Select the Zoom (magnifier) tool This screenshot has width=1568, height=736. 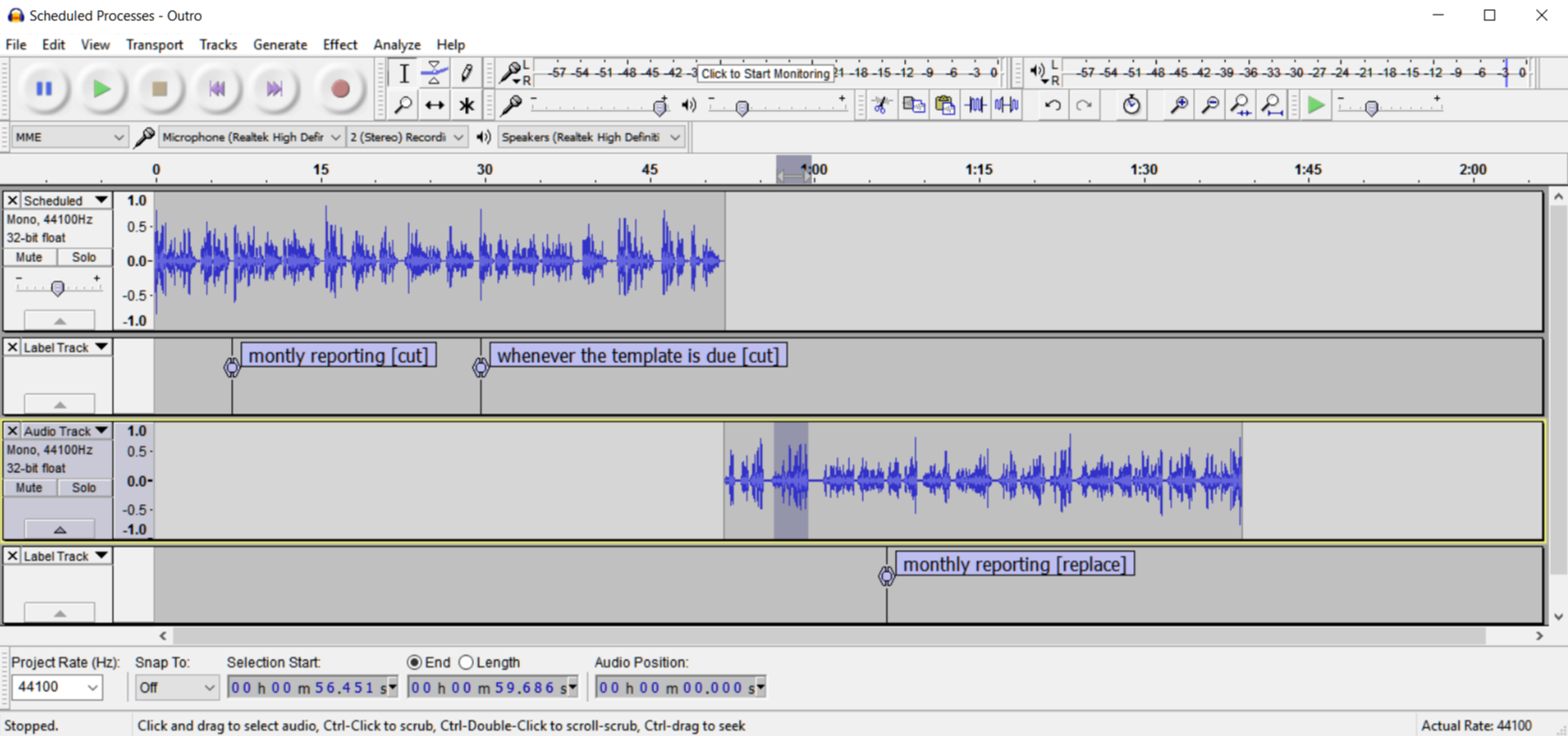[x=403, y=105]
